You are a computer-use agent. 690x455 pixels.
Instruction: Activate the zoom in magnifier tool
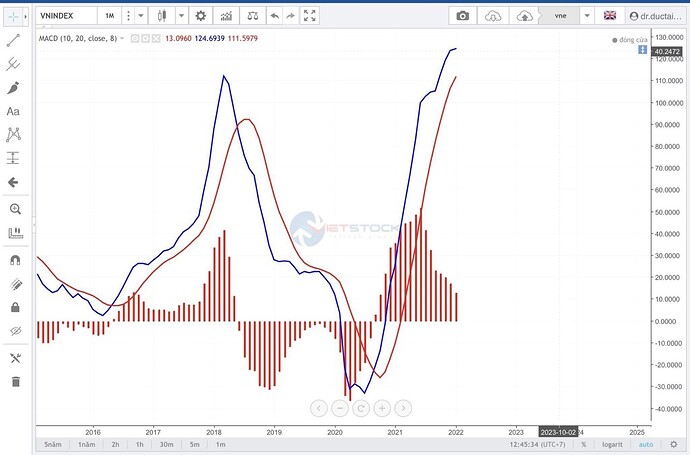point(15,209)
